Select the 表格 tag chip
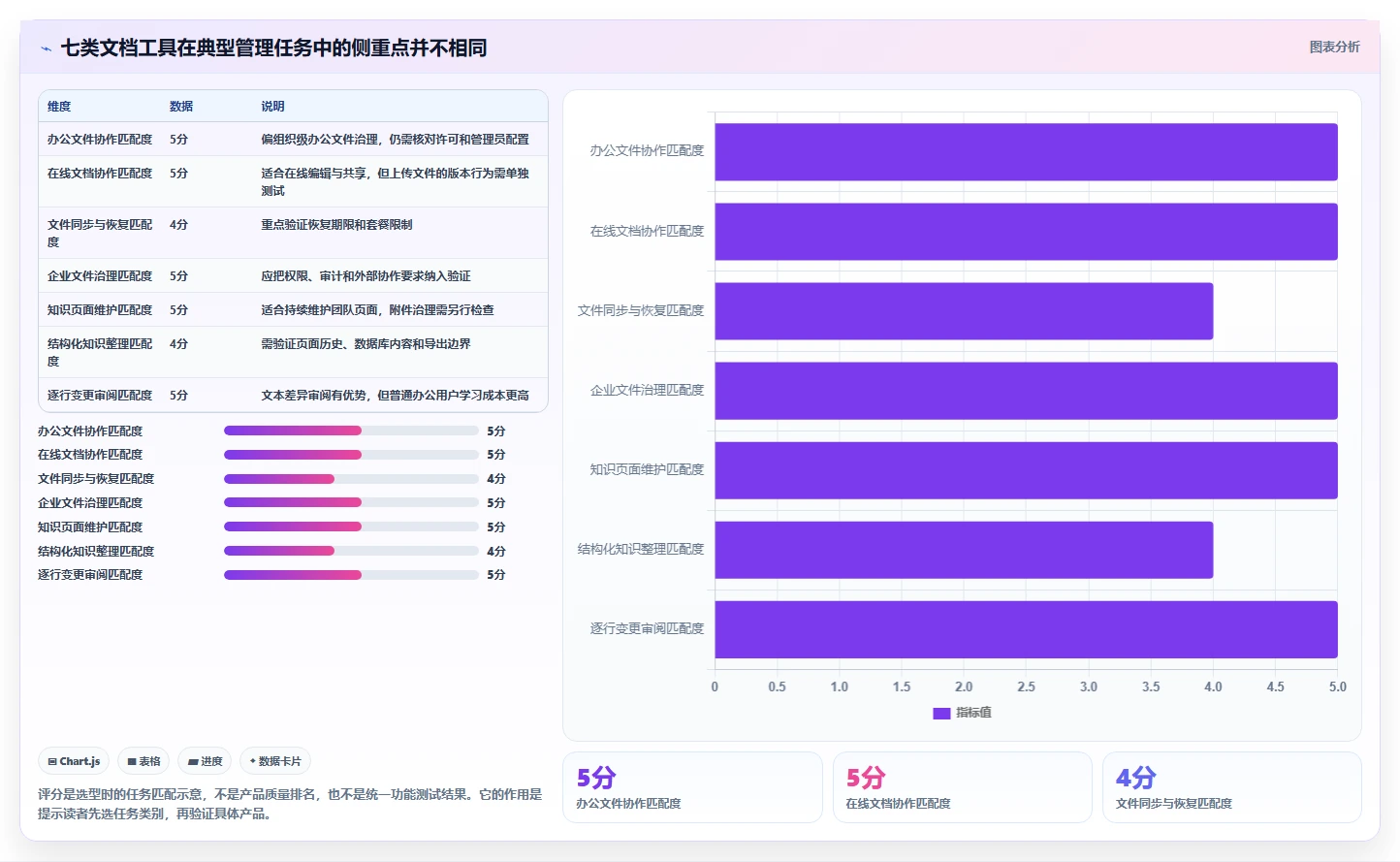 143,761
